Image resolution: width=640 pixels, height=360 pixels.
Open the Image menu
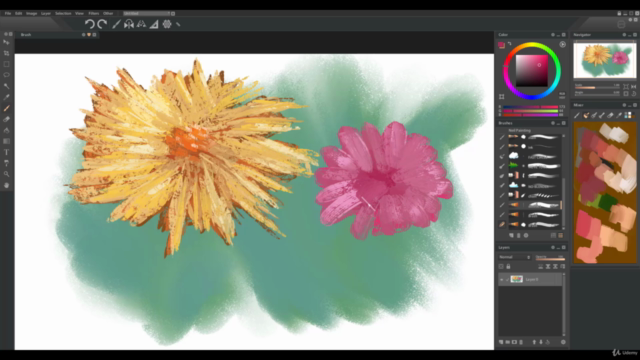coord(31,13)
